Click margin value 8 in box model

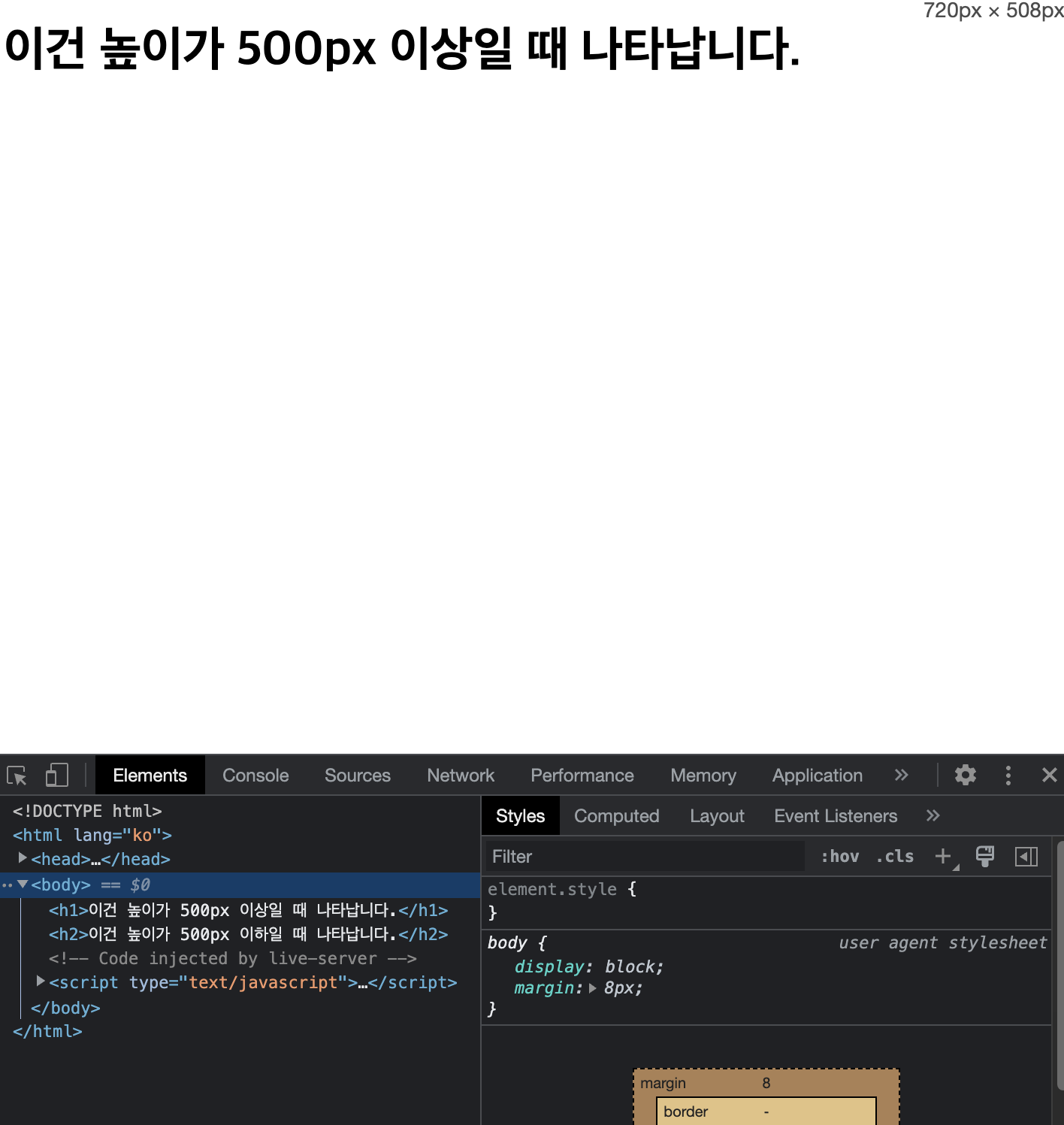click(766, 1083)
